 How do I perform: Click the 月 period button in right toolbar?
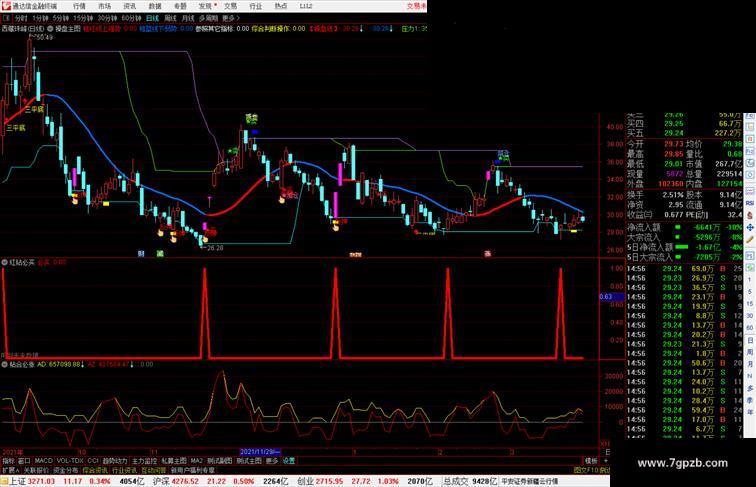click(x=750, y=364)
